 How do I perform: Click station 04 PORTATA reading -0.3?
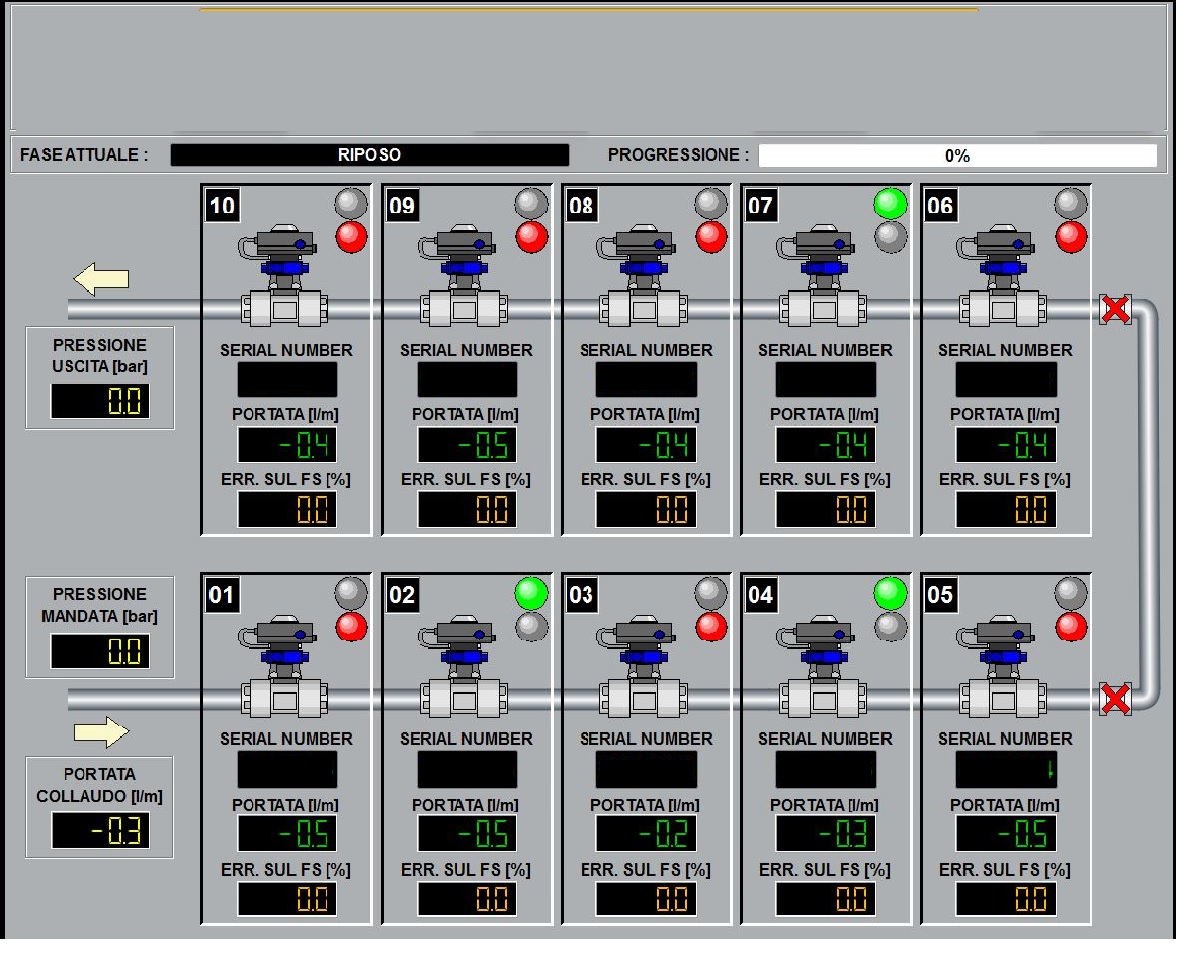click(826, 833)
